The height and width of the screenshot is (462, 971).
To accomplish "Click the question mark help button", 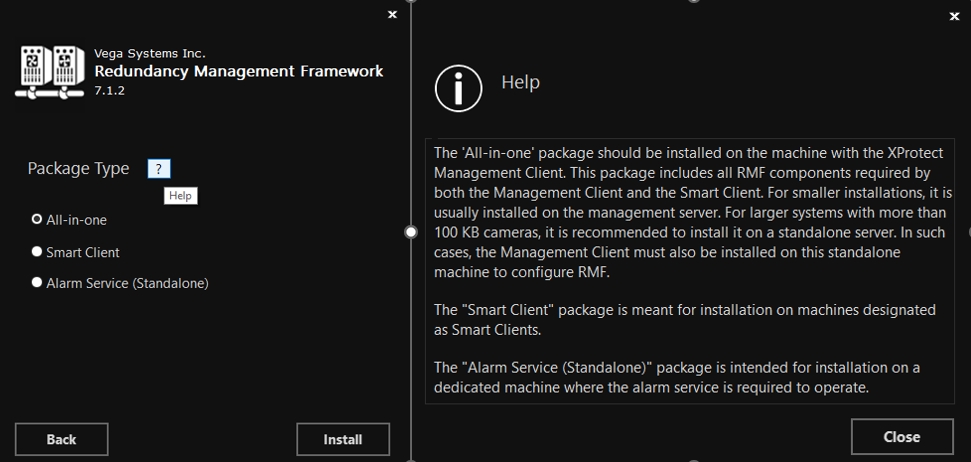I will [x=159, y=169].
